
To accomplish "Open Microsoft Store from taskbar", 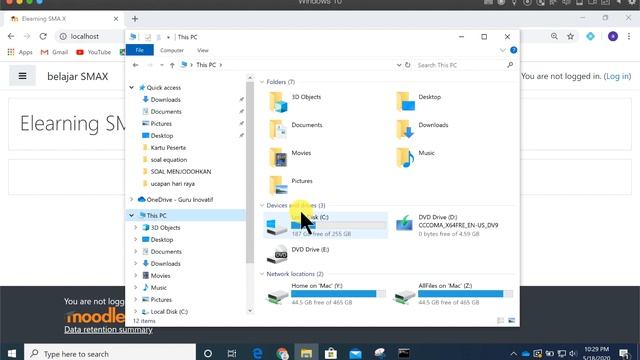I will point(331,353).
